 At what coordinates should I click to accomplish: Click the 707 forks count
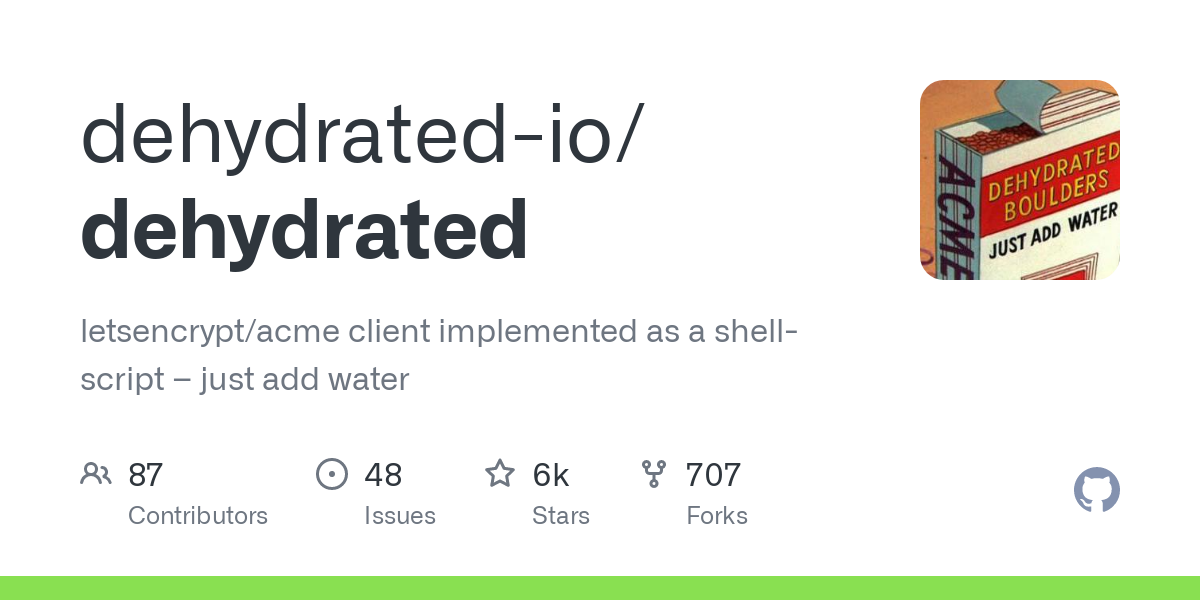coord(713,475)
